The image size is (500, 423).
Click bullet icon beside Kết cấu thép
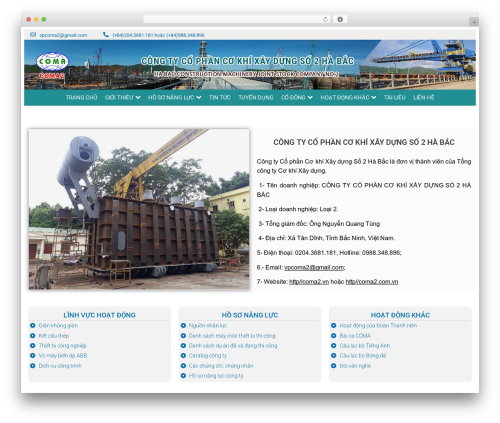33,336
